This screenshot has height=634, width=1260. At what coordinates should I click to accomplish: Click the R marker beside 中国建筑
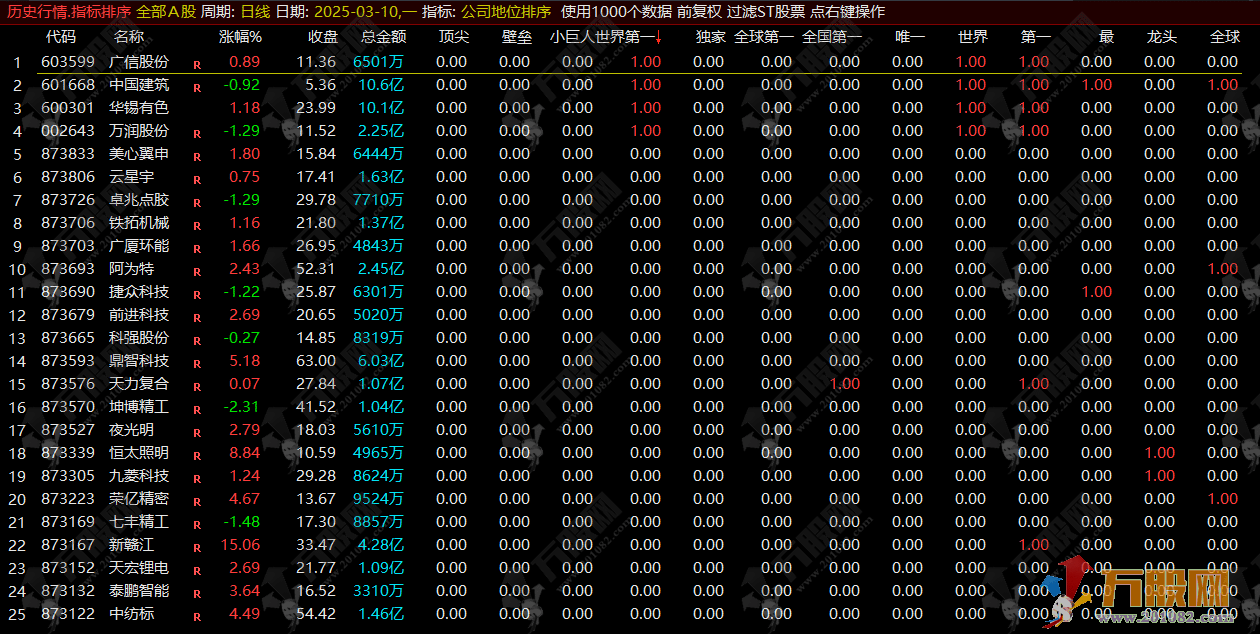[x=196, y=87]
